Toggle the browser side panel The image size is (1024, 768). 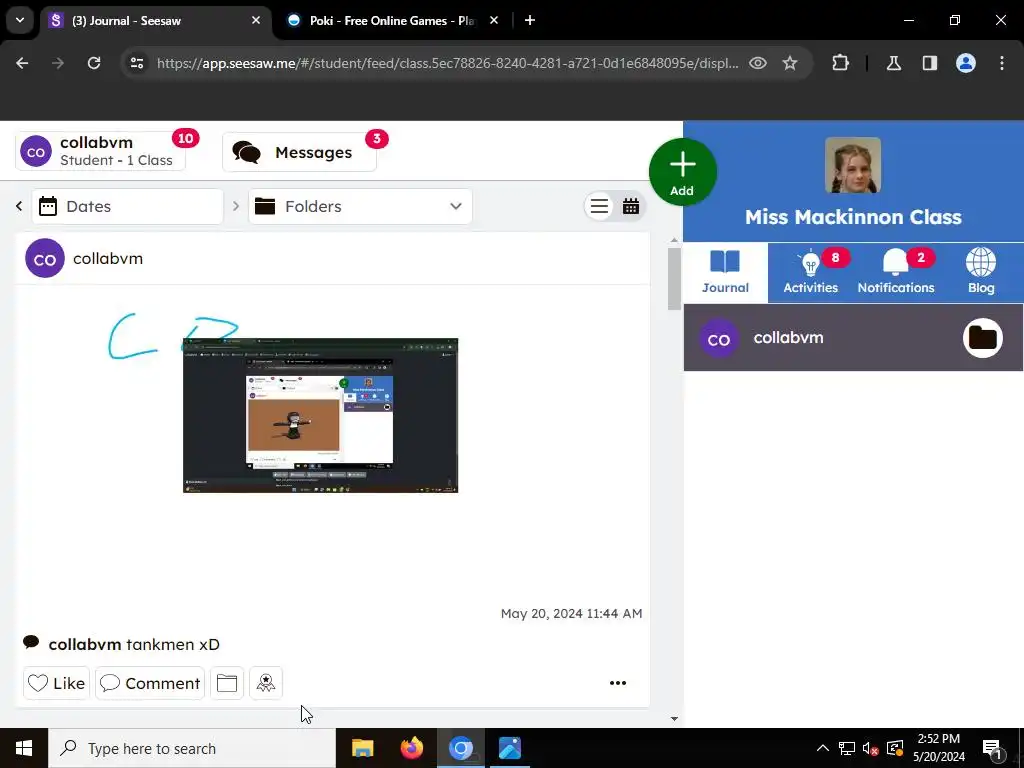(930, 63)
